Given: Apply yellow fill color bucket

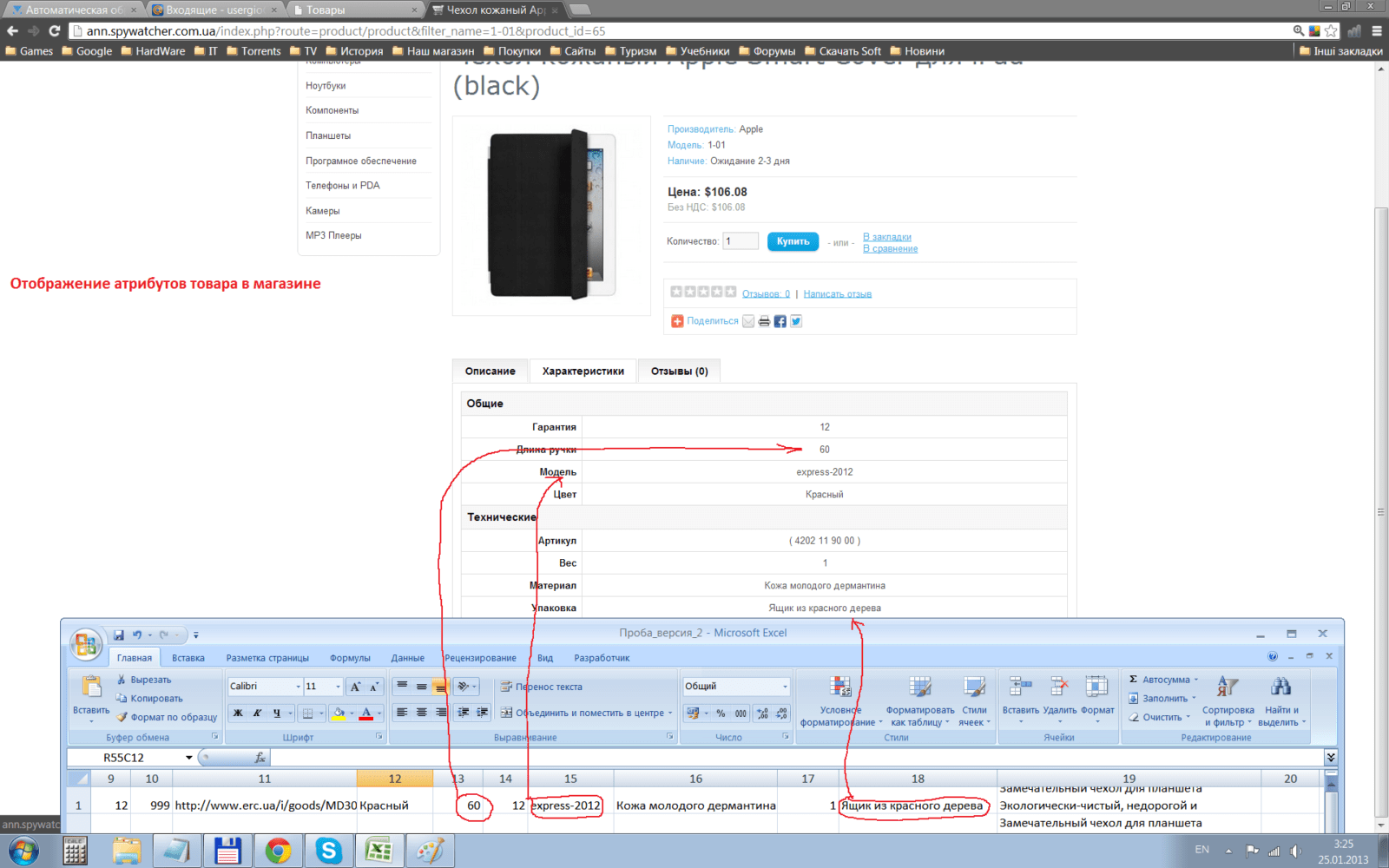Looking at the screenshot, I should (x=339, y=713).
